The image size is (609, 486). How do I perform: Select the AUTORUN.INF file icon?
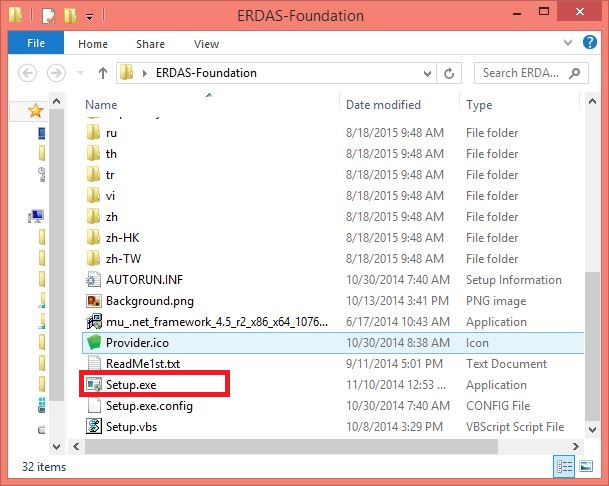point(94,279)
